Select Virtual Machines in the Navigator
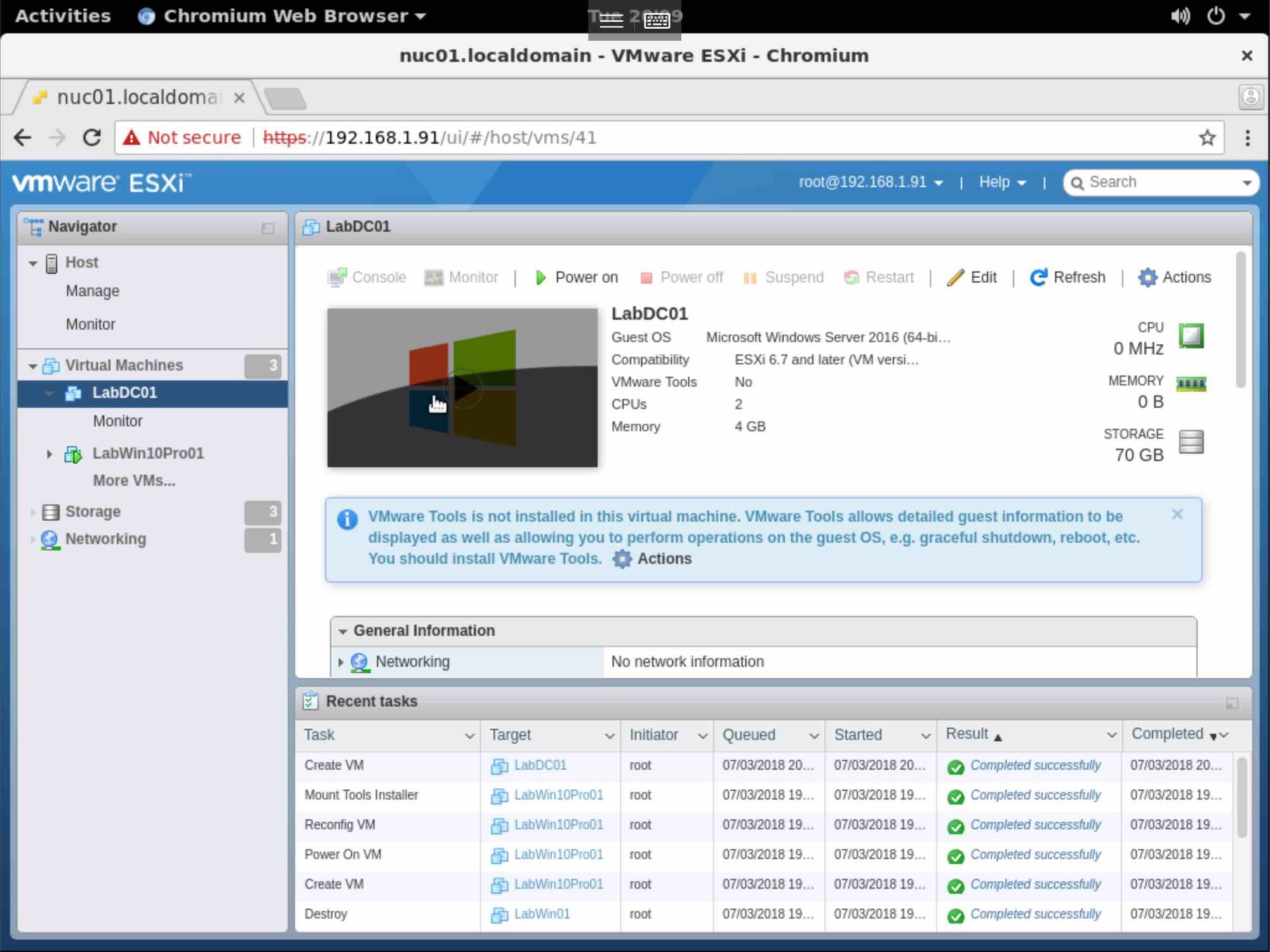This screenshot has height=952, width=1270. 124,365
